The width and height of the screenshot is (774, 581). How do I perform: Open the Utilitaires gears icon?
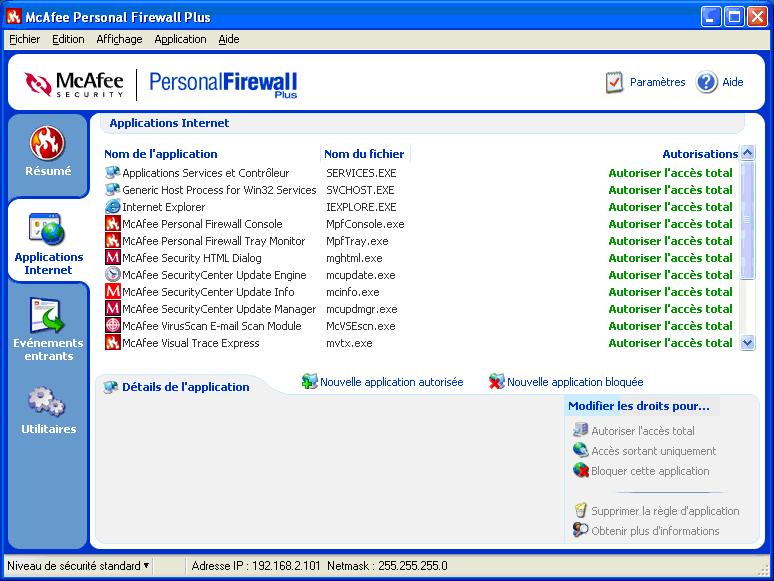coord(46,401)
